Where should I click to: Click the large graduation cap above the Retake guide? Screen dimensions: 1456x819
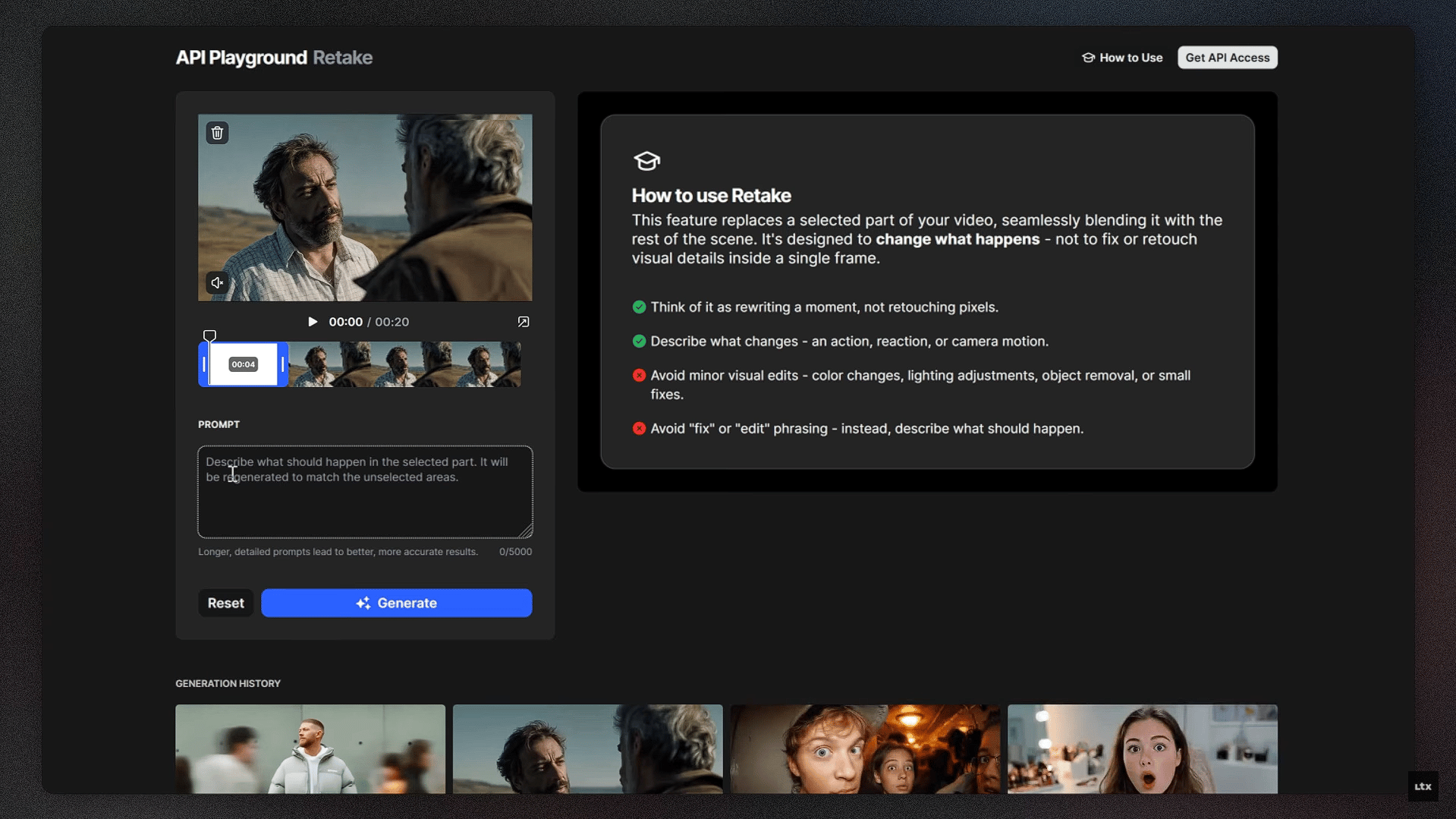646,161
